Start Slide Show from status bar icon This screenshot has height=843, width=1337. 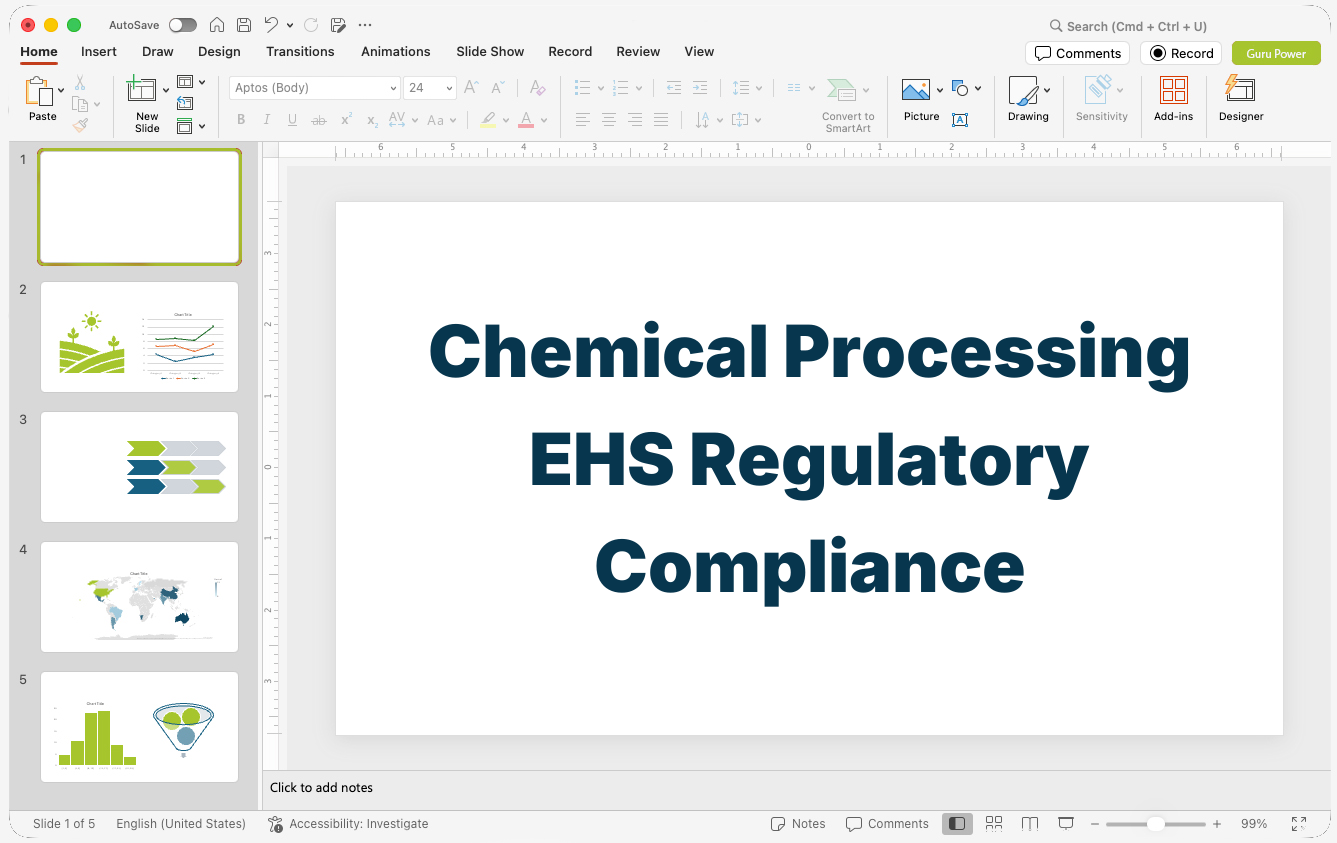[1066, 824]
